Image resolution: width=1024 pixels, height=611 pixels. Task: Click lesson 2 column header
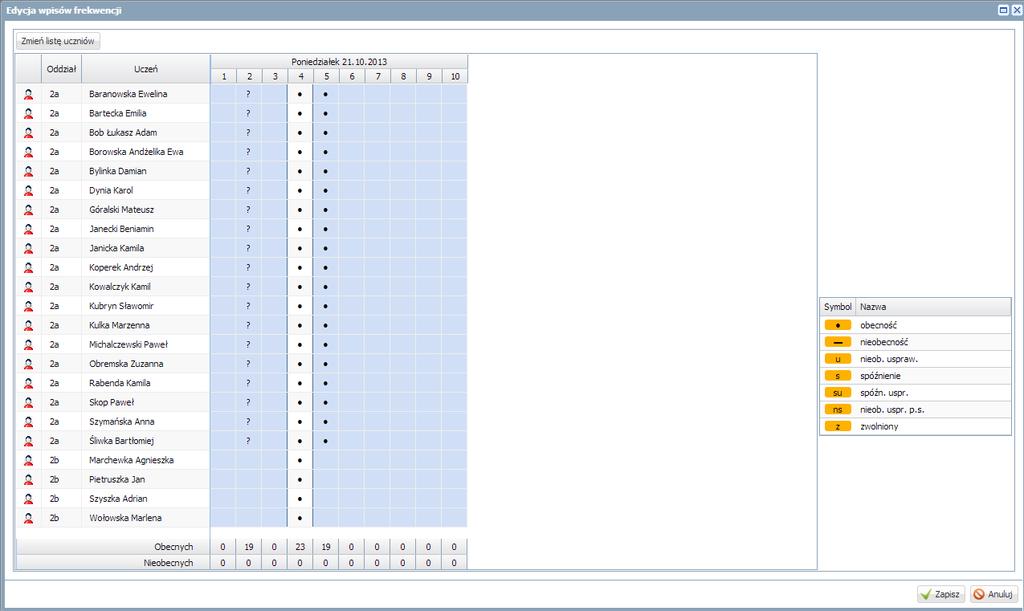249,76
